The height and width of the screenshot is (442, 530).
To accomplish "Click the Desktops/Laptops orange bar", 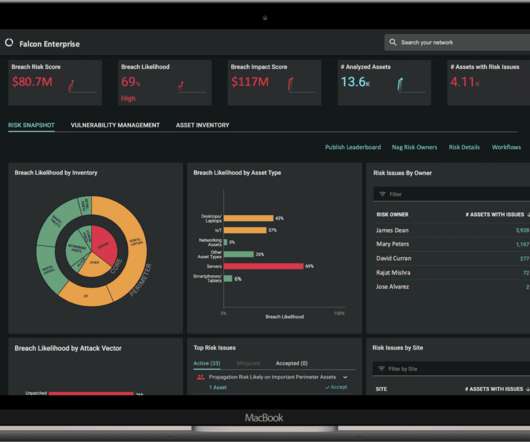I will (248, 218).
